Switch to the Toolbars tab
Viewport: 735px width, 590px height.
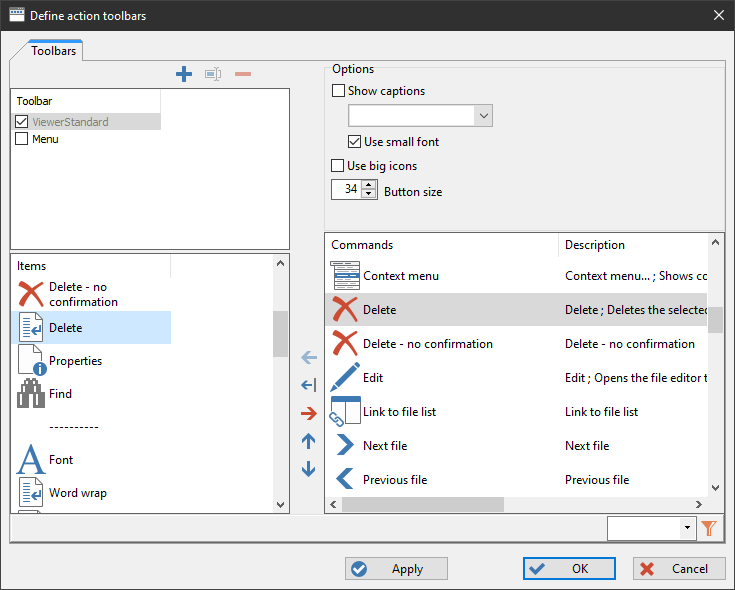point(53,50)
